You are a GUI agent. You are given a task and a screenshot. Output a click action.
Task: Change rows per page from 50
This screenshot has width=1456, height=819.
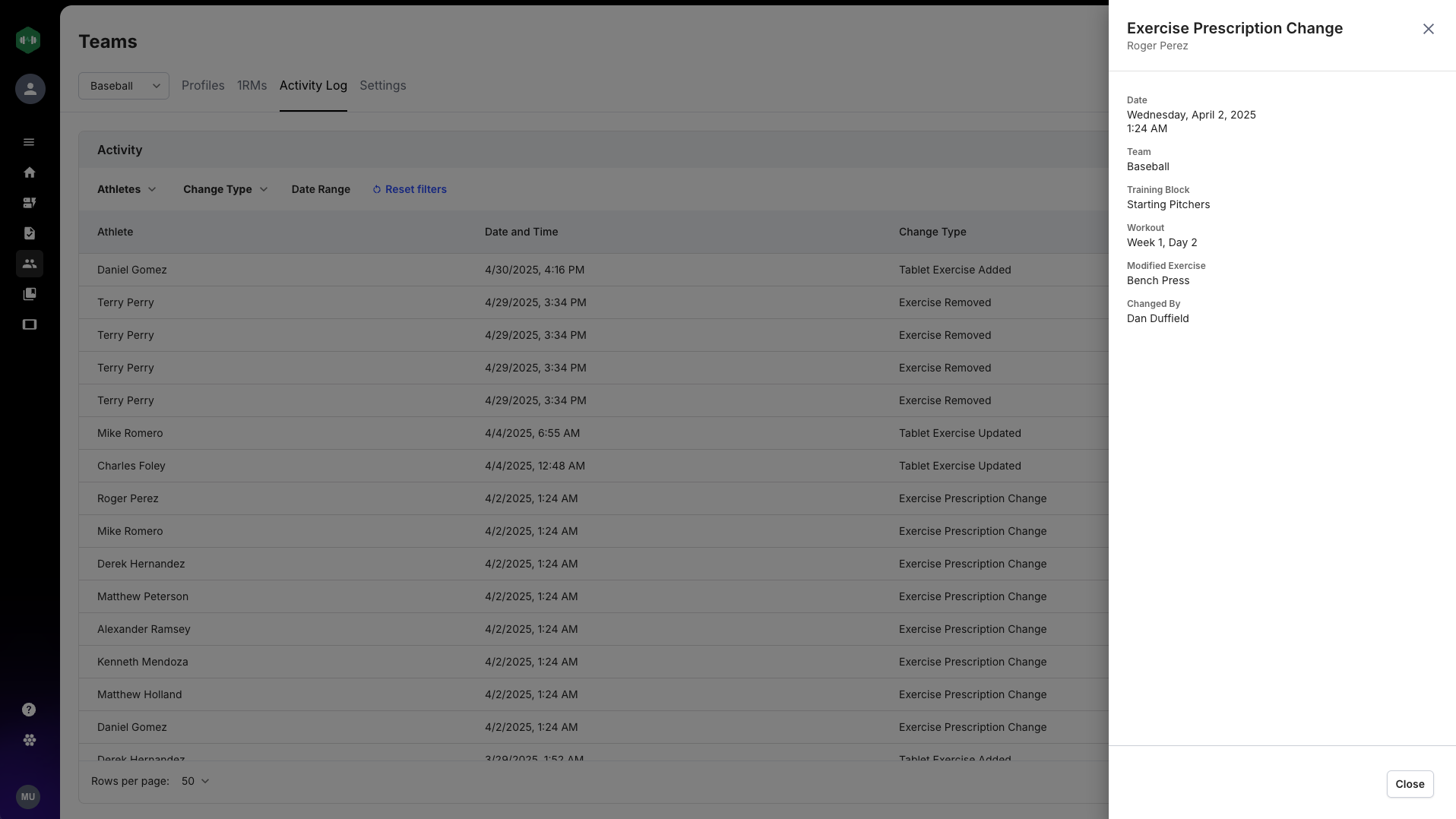(195, 781)
